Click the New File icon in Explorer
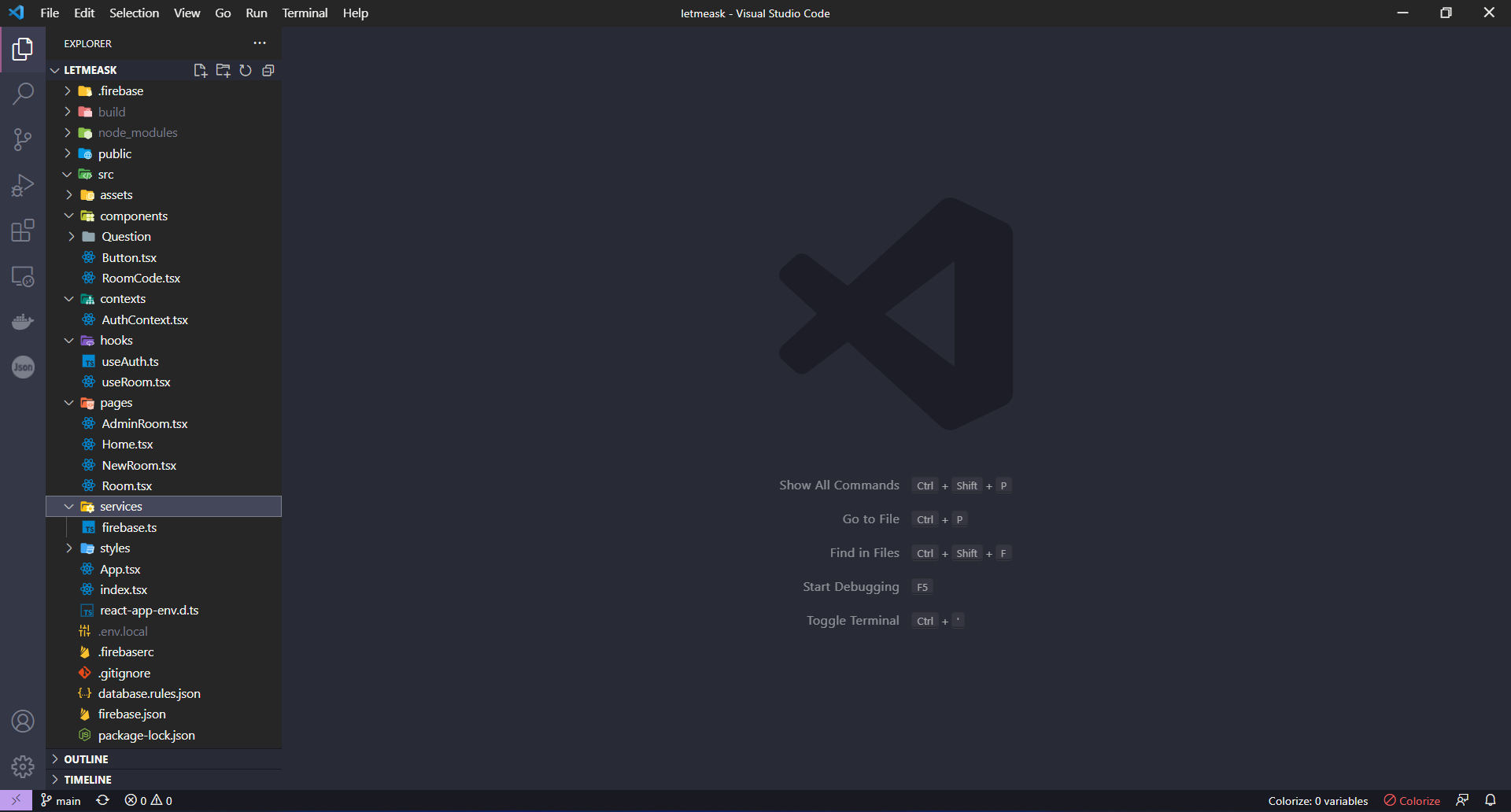The image size is (1511, 812). point(200,70)
